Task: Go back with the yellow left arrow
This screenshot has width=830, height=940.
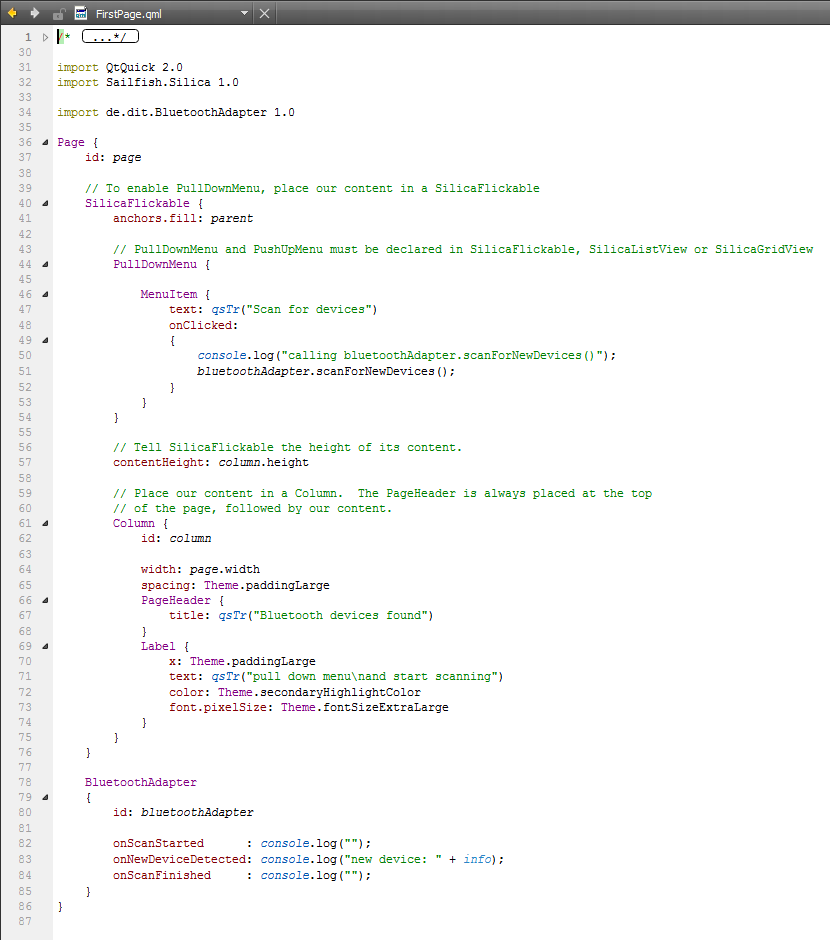Action: pyautogui.click(x=12, y=13)
